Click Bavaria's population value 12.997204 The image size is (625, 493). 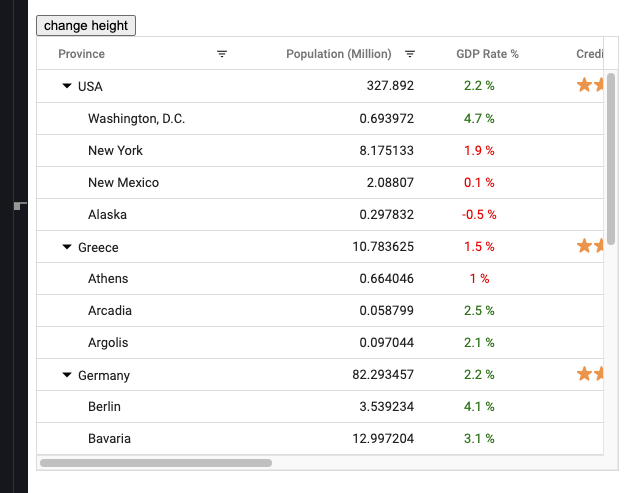point(386,439)
